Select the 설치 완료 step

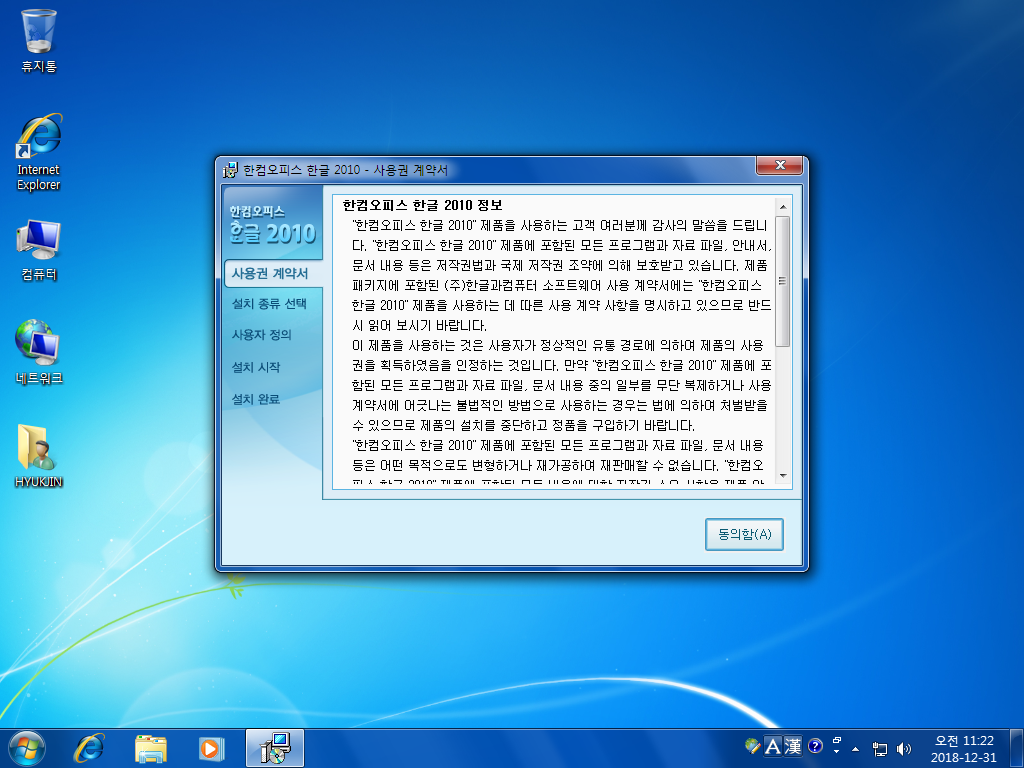pos(255,399)
